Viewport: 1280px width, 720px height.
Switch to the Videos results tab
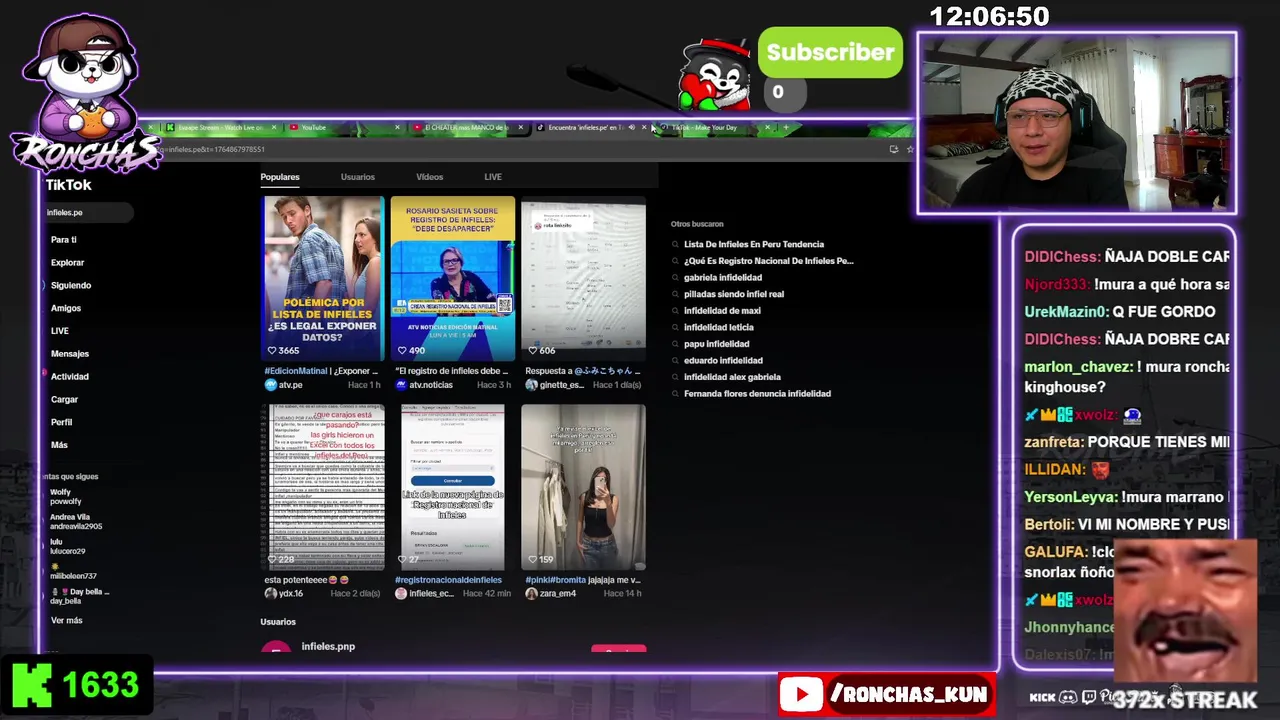tap(430, 177)
